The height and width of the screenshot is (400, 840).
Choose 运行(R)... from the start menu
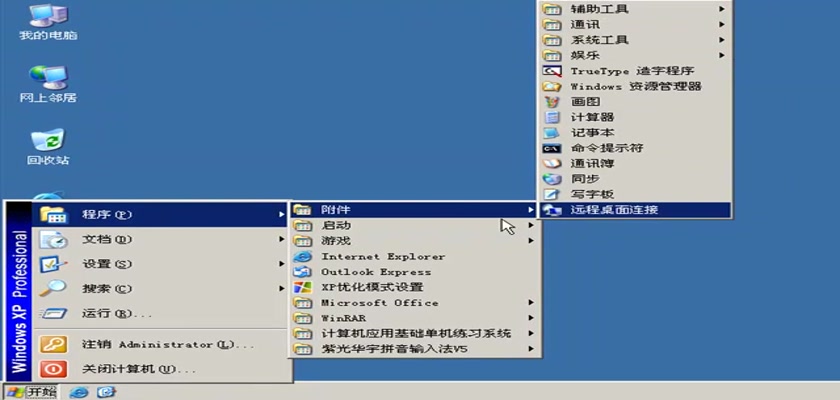(161, 313)
